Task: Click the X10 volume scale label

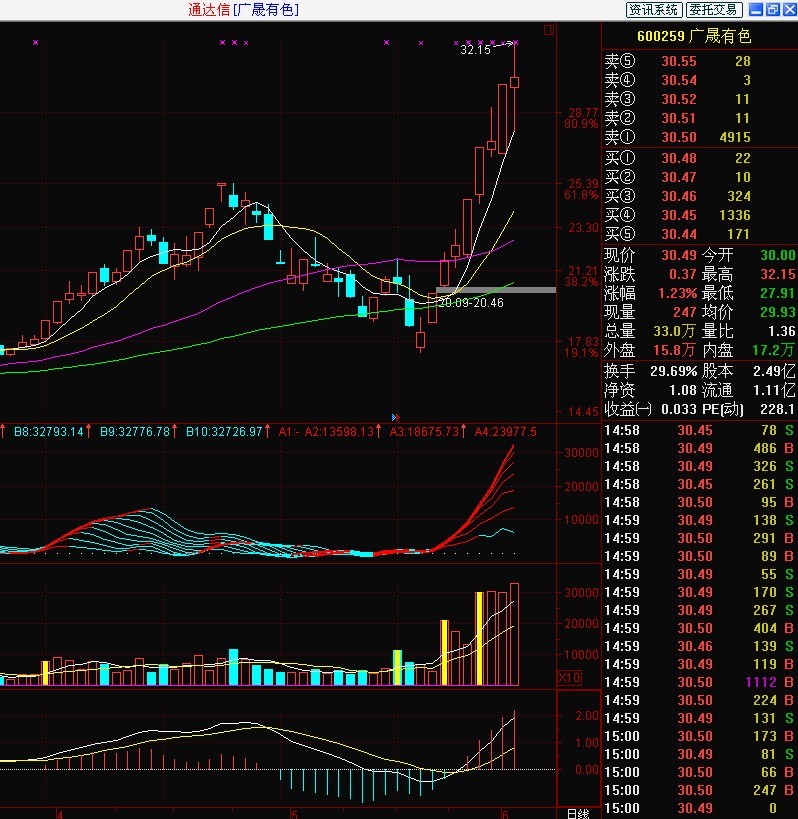Action: click(x=569, y=677)
